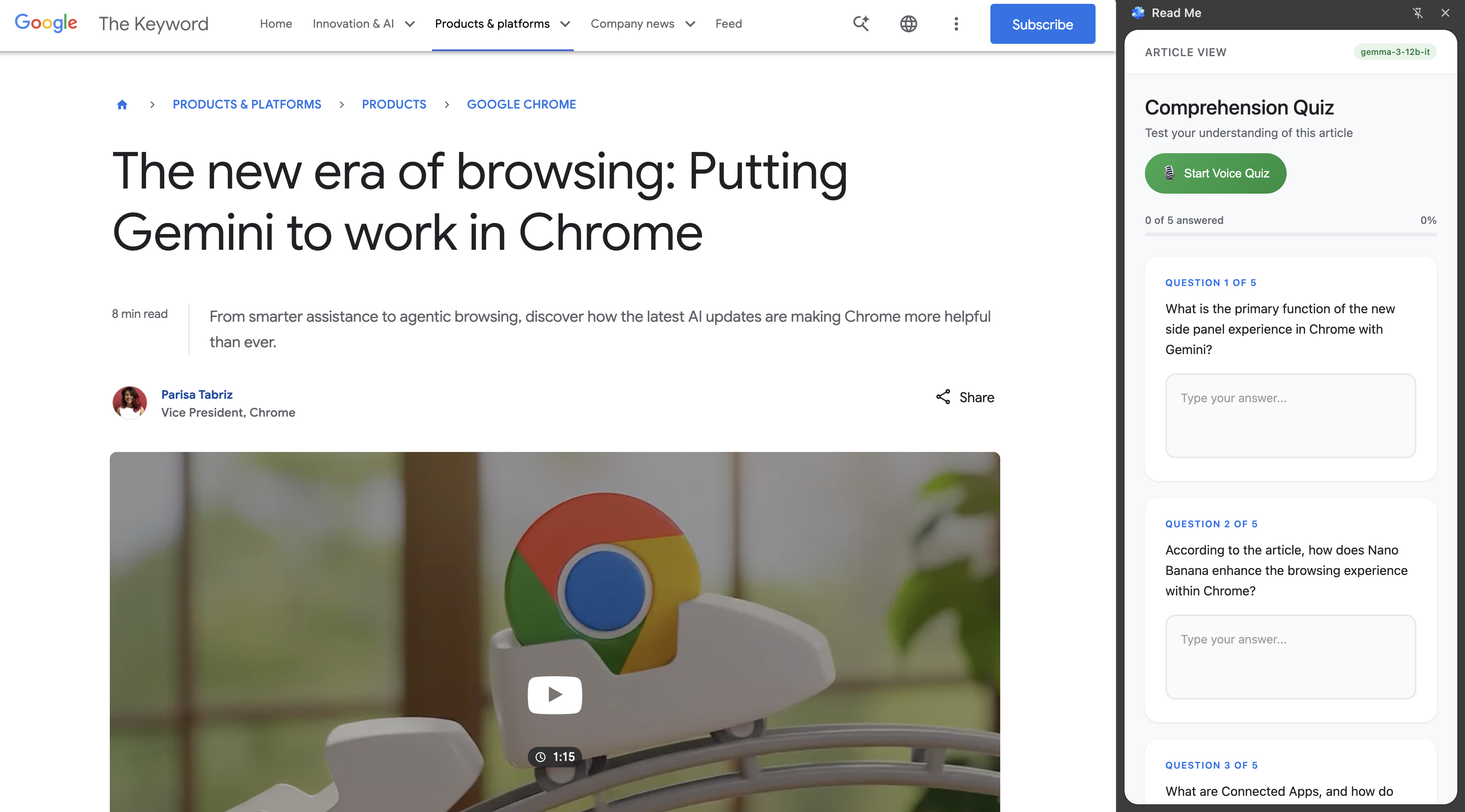Click the Subscribe button

(x=1042, y=24)
